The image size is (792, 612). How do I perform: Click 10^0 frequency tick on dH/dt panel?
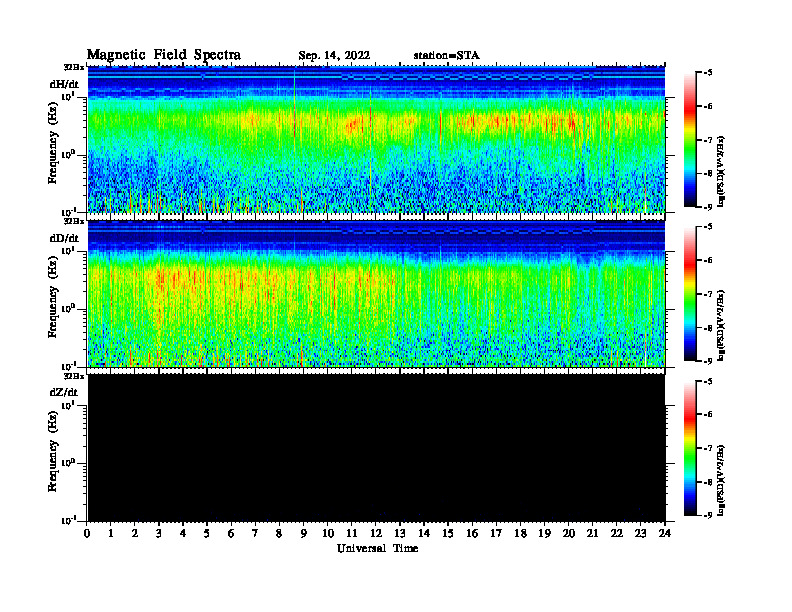tap(68, 154)
